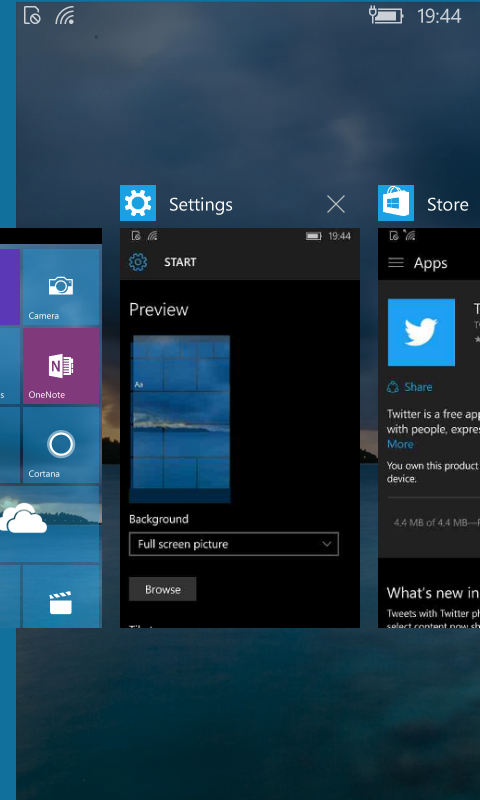The image size is (480, 800).
Task: Click the Browse button
Action: coord(163,589)
